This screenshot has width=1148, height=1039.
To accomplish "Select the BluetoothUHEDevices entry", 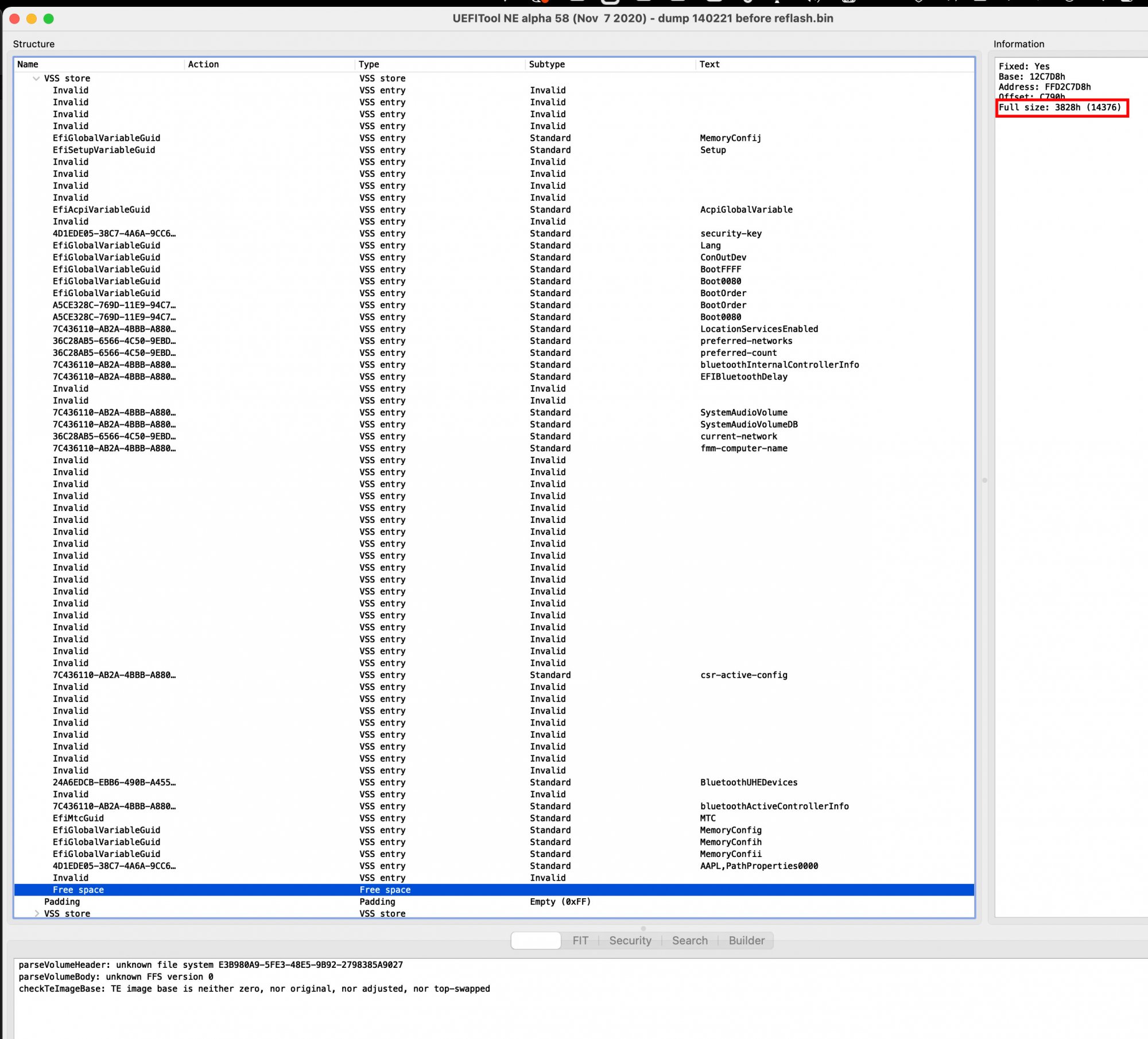I will coord(748,782).
